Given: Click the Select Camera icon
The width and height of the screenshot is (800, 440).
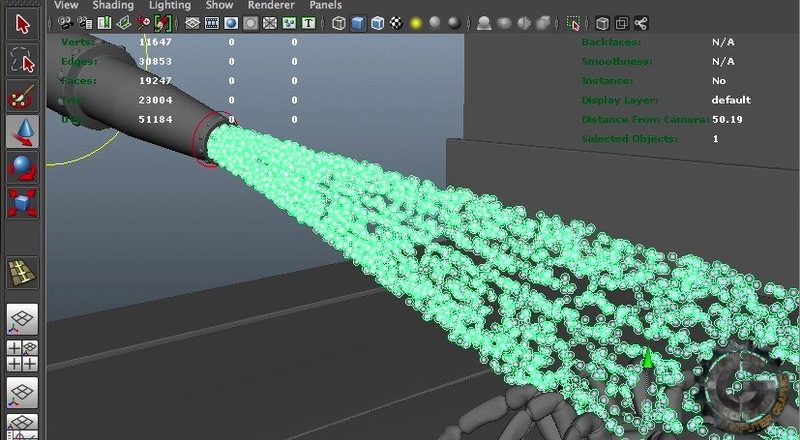Looking at the screenshot, I should [66, 22].
